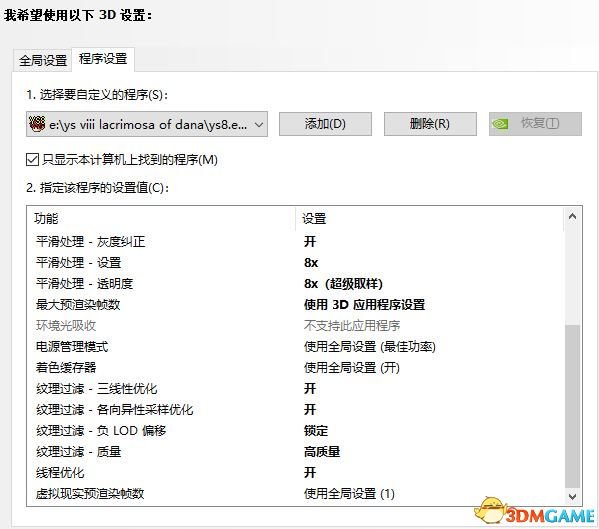The height and width of the screenshot is (529, 599).
Task: Select the 环境光吸收 row
Action: point(296,326)
